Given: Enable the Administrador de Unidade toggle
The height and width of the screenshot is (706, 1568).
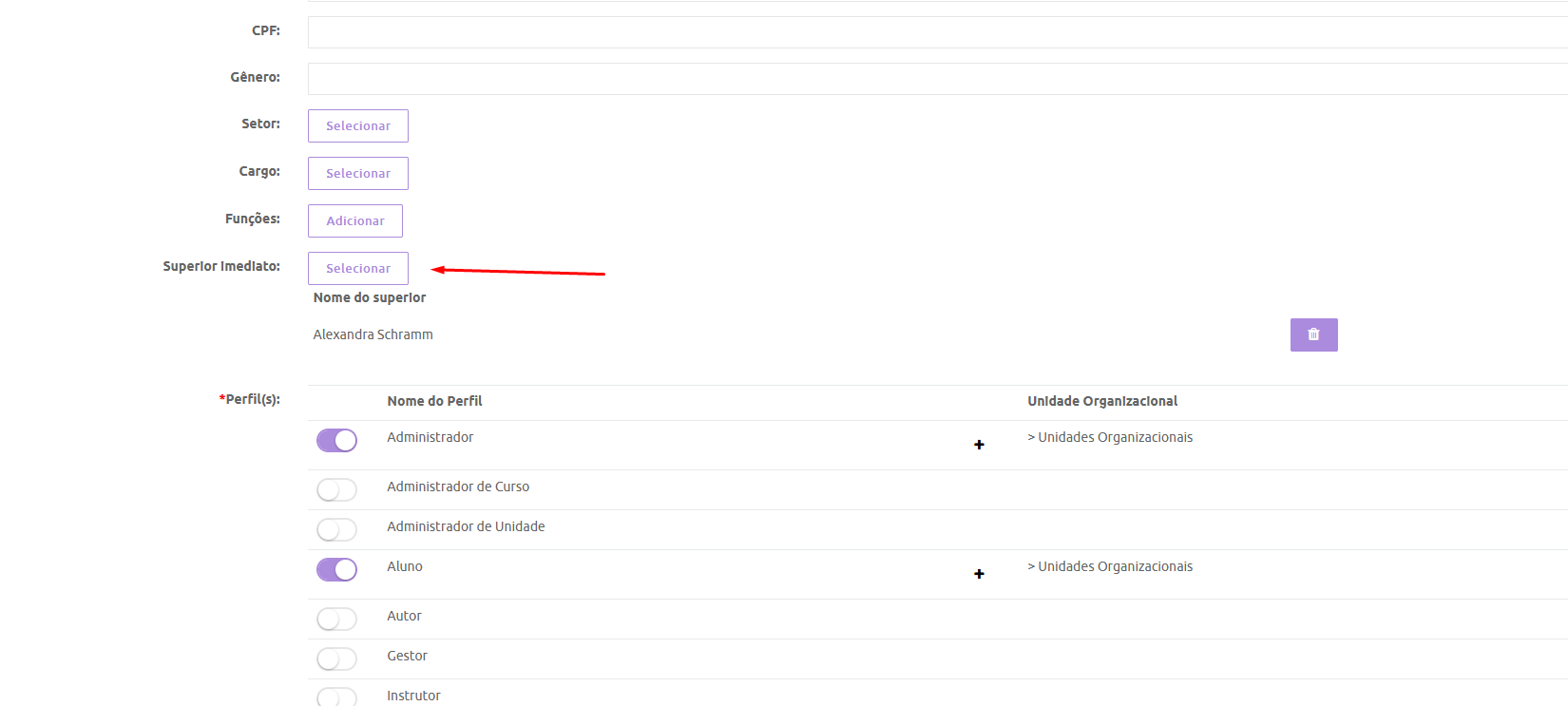Looking at the screenshot, I should click(336, 529).
